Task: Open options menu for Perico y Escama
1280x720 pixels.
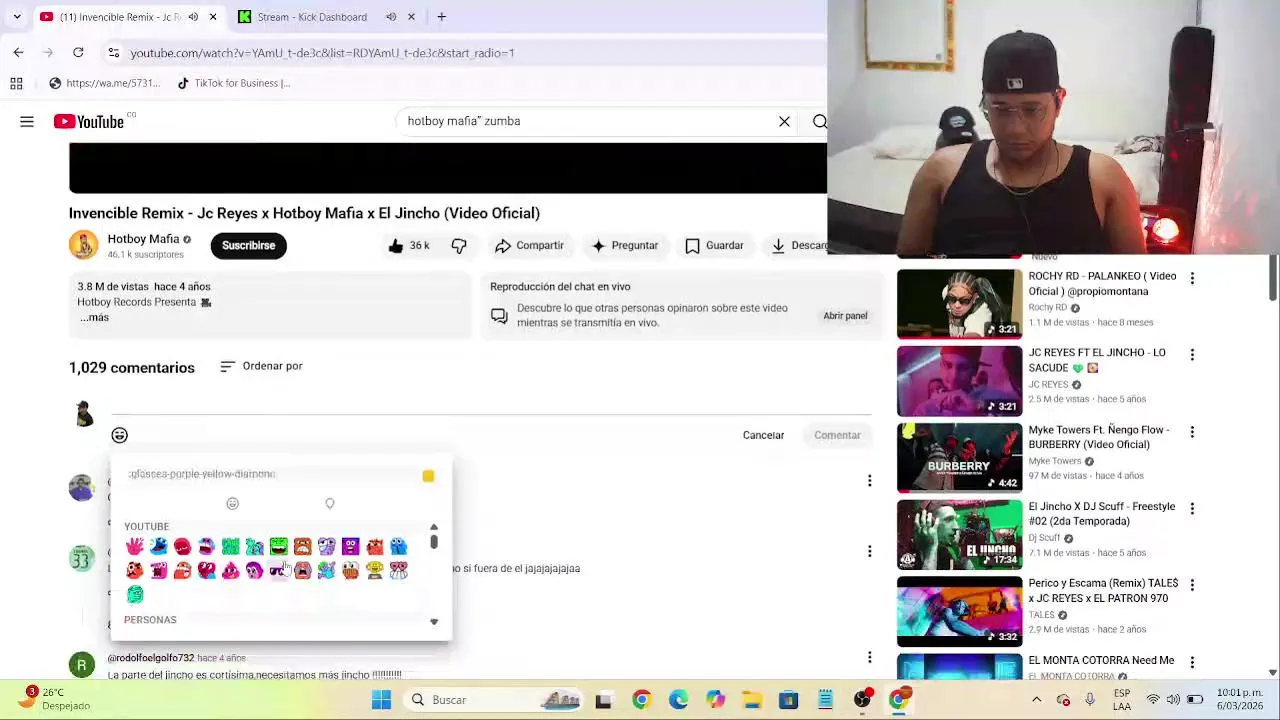Action: (x=1192, y=585)
